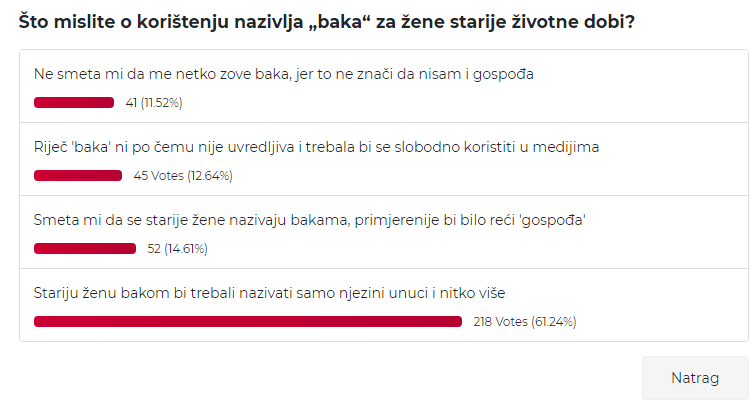Viewport: 756px width, 412px height.
Task: Click the first poll result row
Action: [x=384, y=86]
